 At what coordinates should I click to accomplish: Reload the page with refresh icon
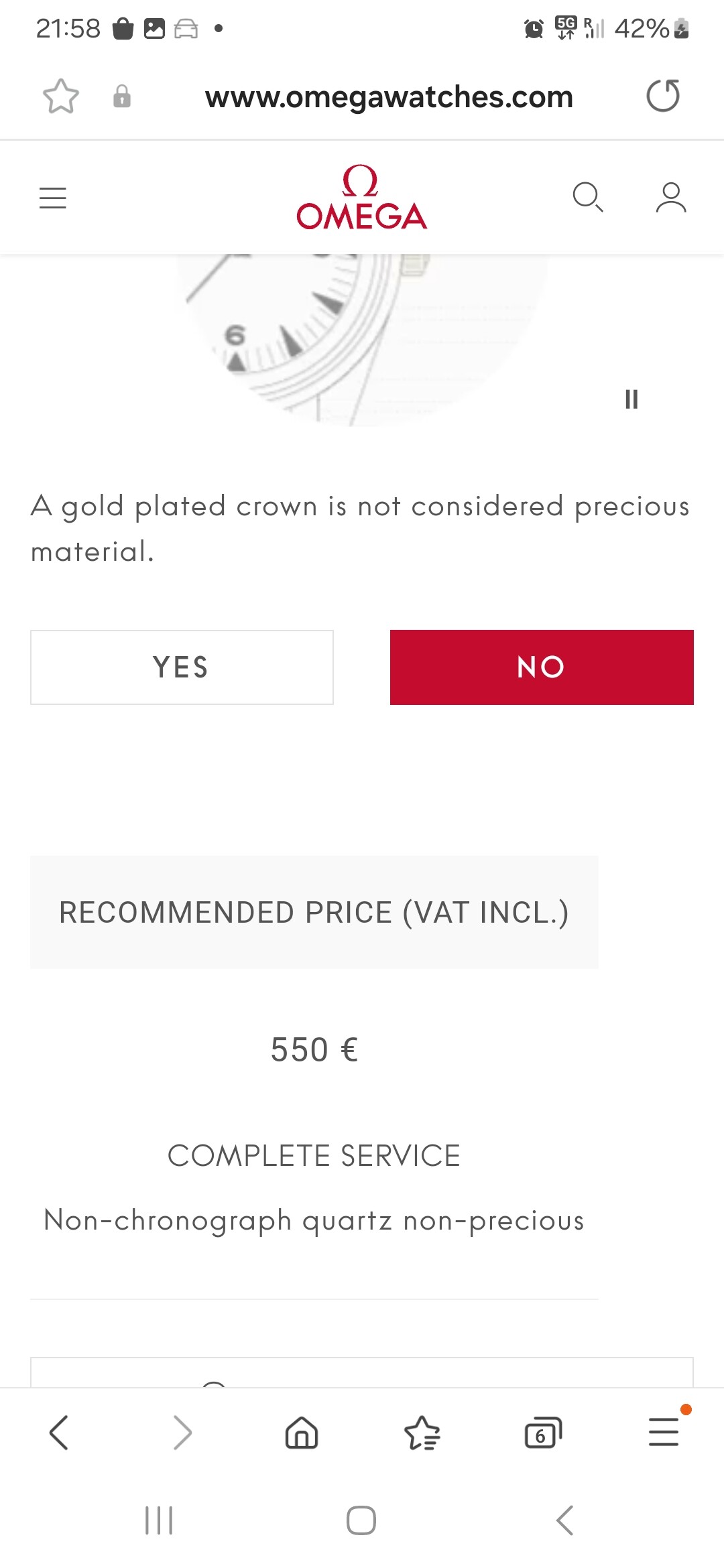[662, 96]
